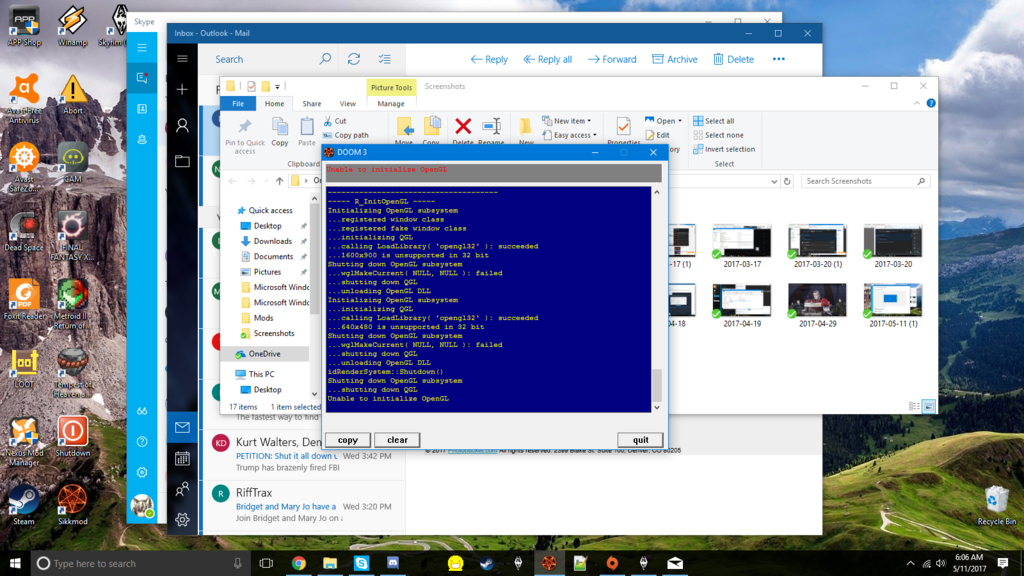Click Reply all in Outlook Mail

(x=547, y=59)
